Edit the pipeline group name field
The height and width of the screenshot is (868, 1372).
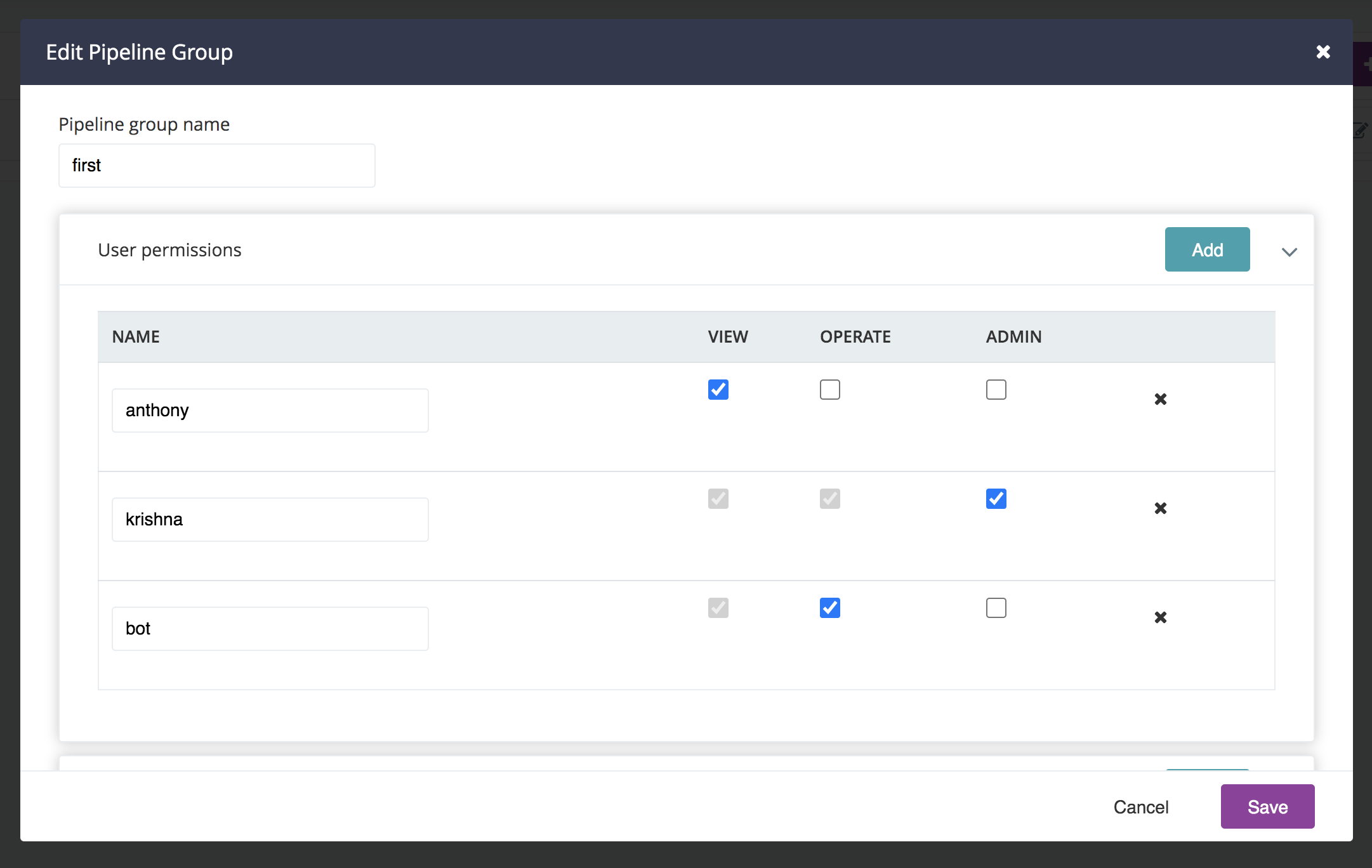click(216, 166)
